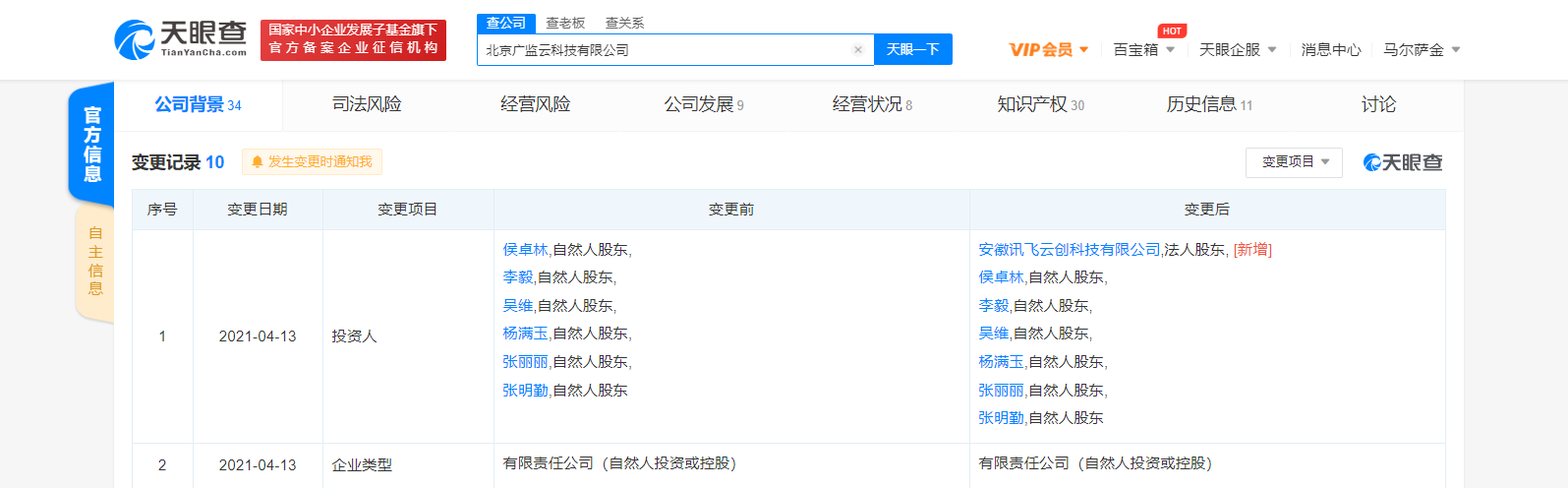Image resolution: width=1568 pixels, height=488 pixels.
Task: Switch to the 查老板 search tab
Action: tap(565, 23)
